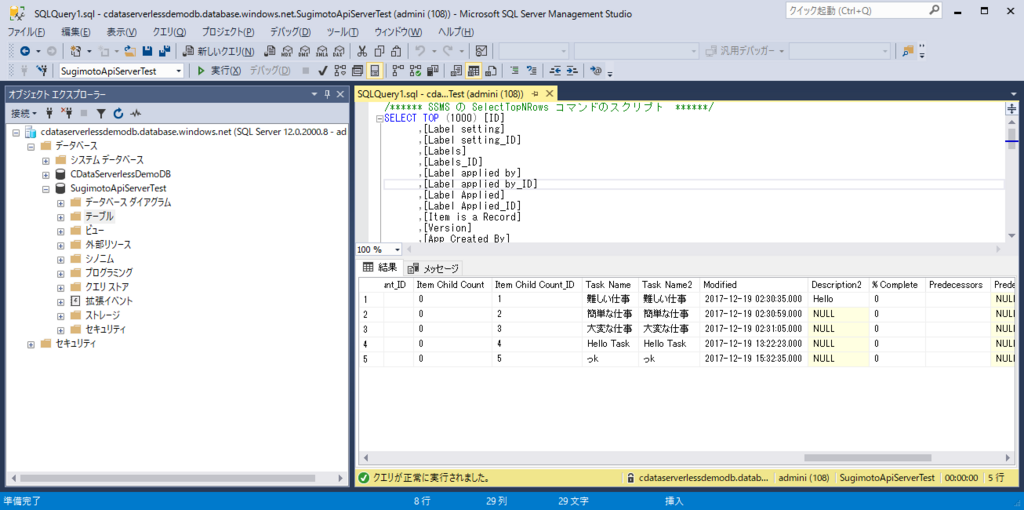Toggle include live query statistics

(x=414, y=71)
